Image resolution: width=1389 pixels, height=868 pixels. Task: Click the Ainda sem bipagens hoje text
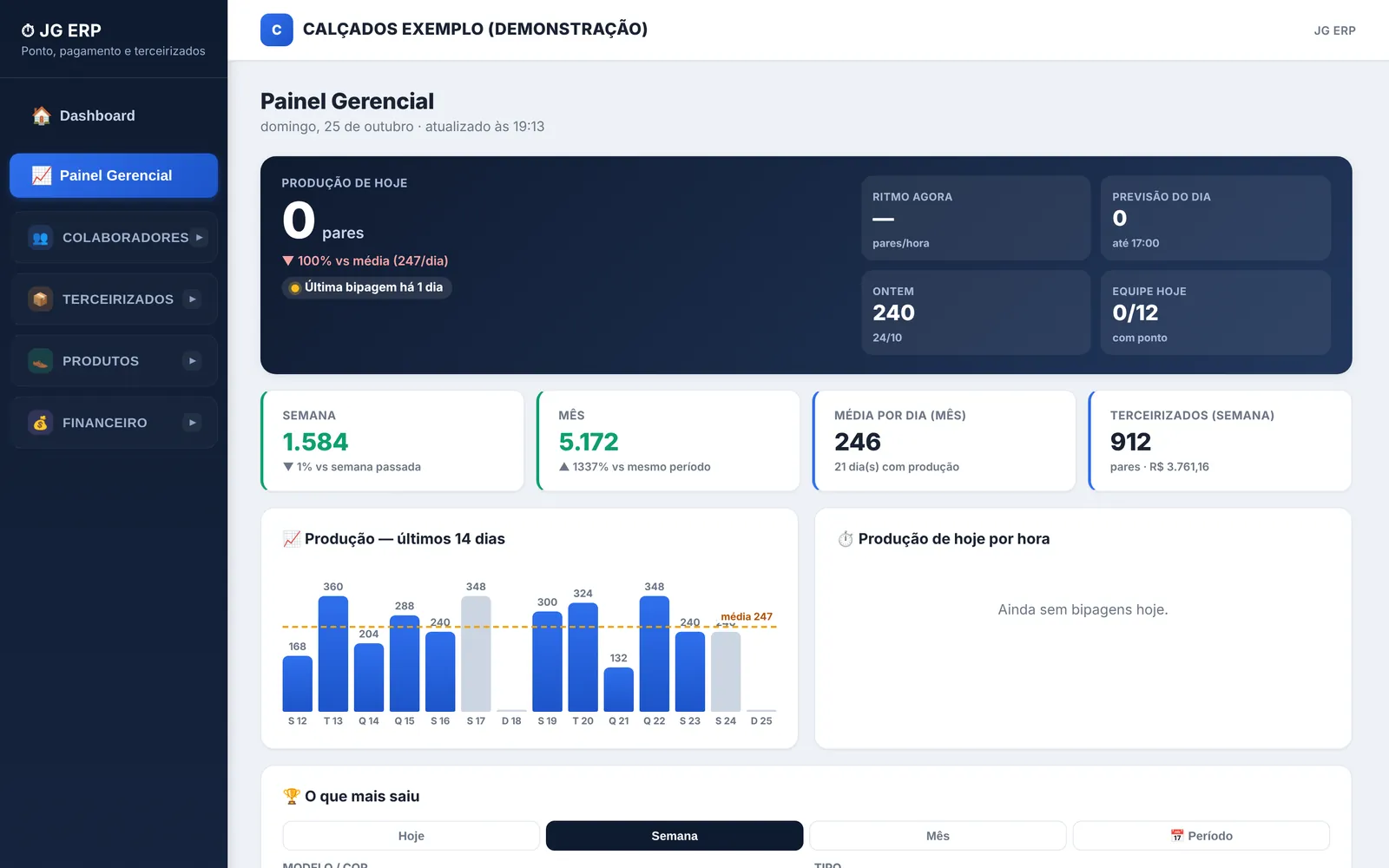(x=1083, y=609)
